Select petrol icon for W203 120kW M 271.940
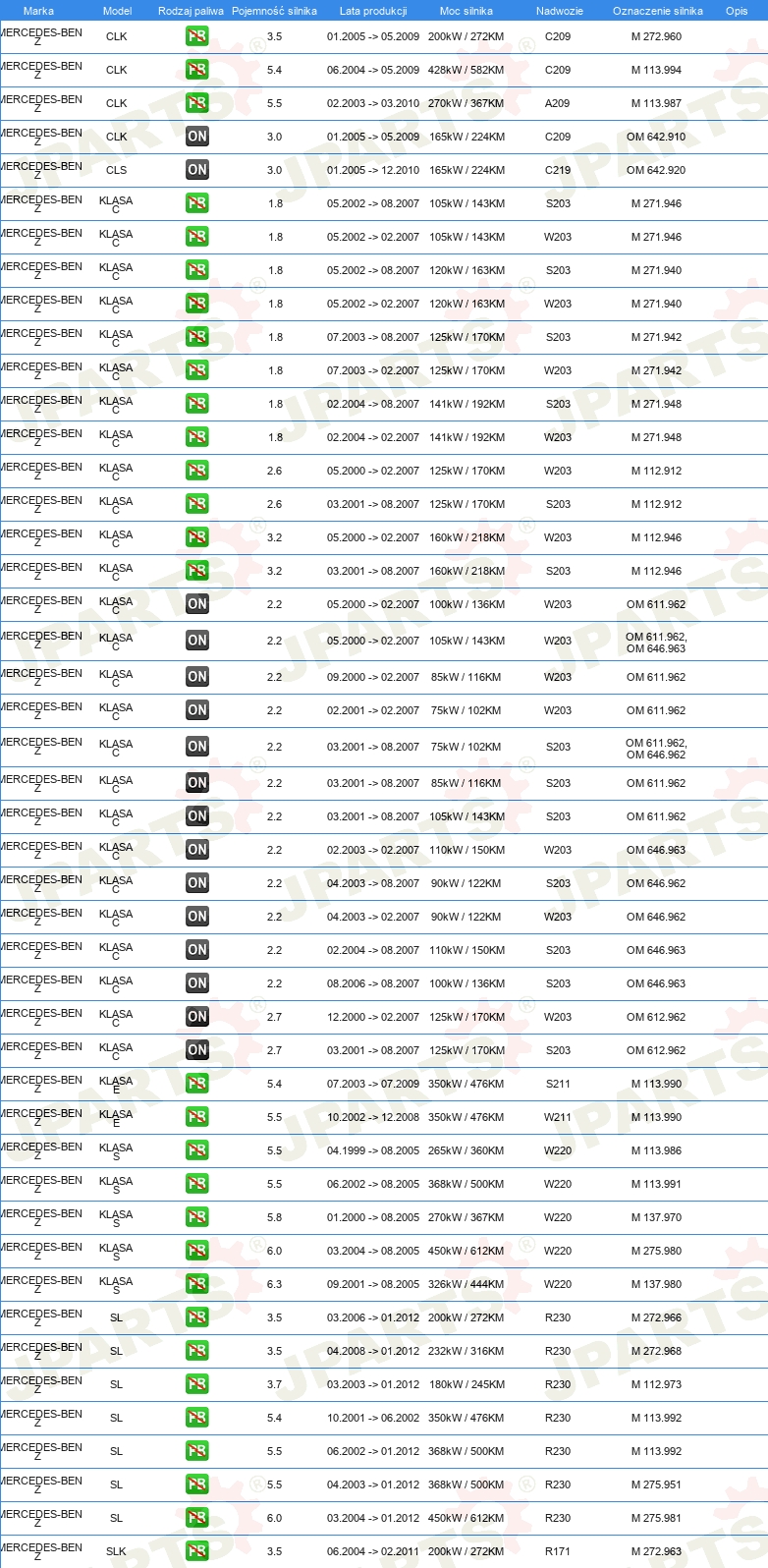Image resolution: width=768 pixels, height=1568 pixels. click(197, 304)
